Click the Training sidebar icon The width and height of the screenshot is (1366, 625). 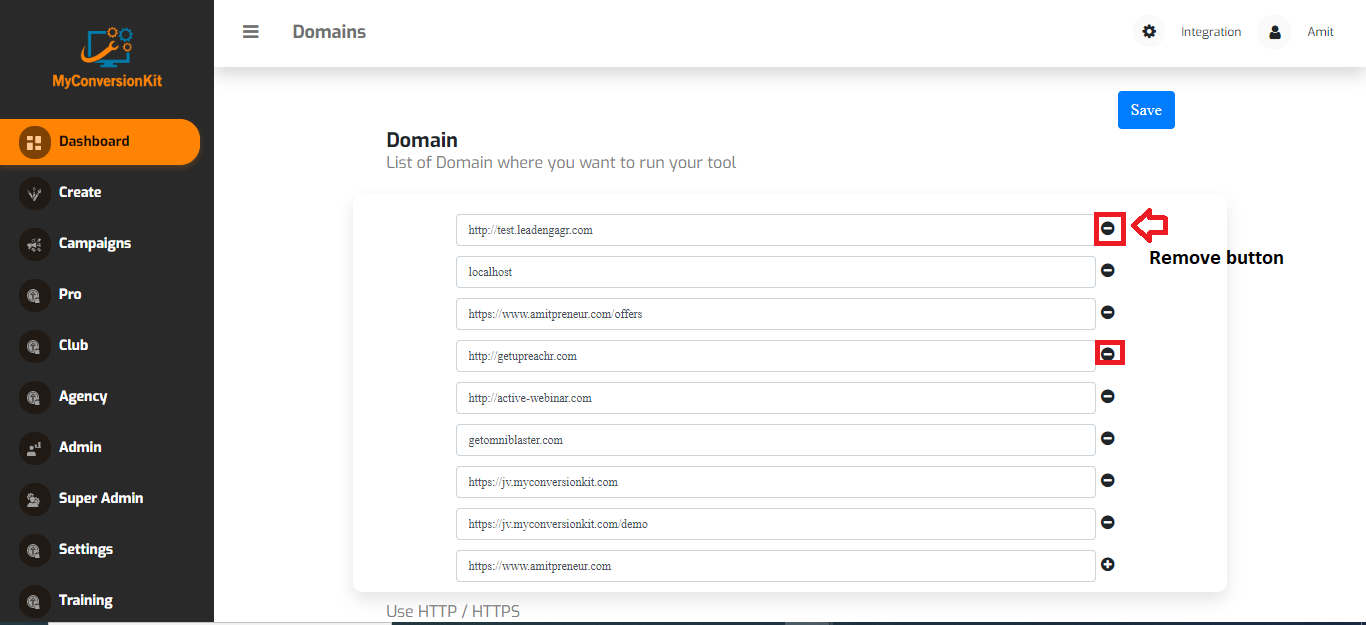tap(35, 601)
